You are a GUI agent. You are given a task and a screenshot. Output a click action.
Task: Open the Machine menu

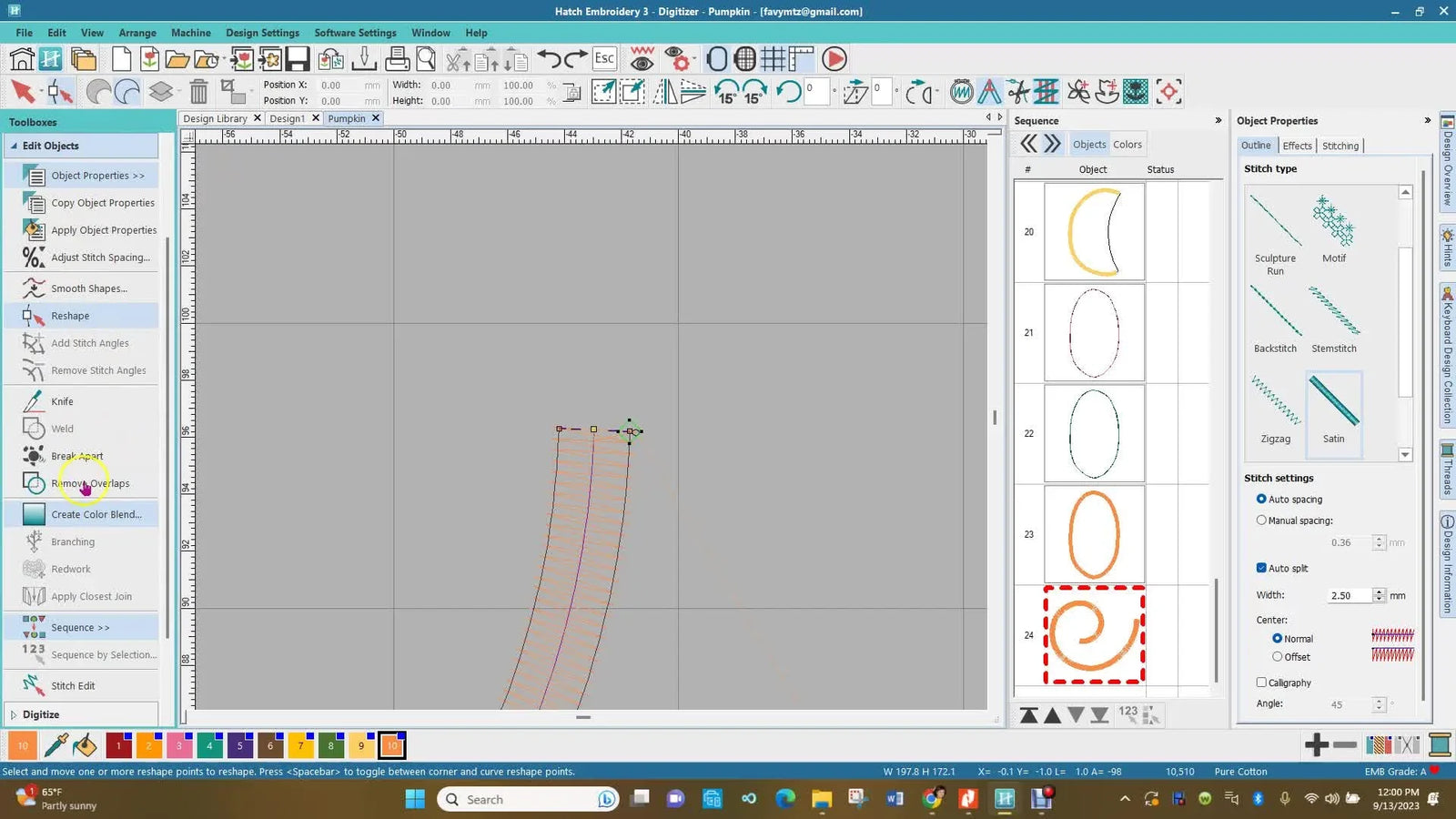click(191, 33)
